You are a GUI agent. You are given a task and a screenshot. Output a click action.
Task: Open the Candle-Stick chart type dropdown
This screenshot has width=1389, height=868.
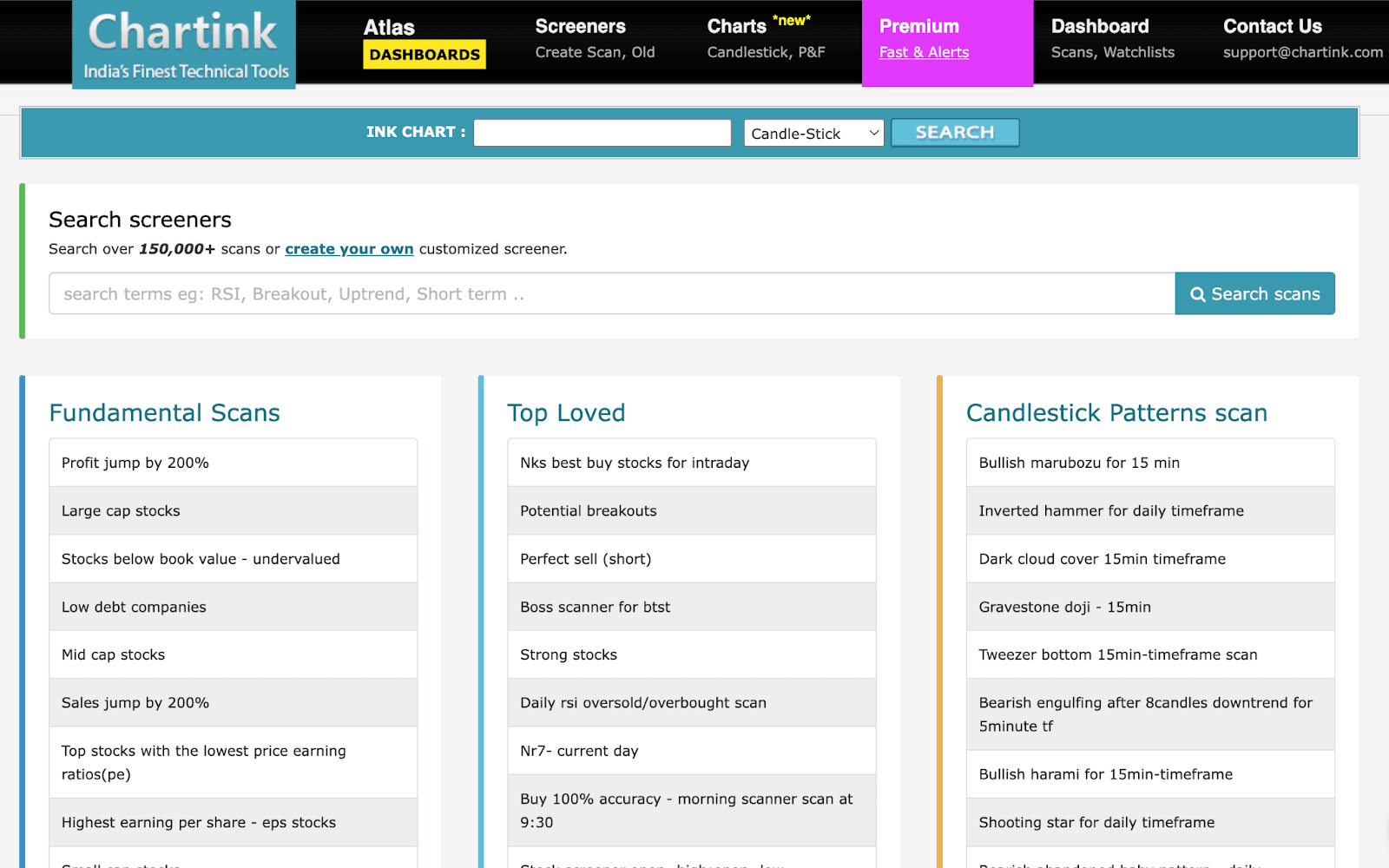(x=813, y=133)
